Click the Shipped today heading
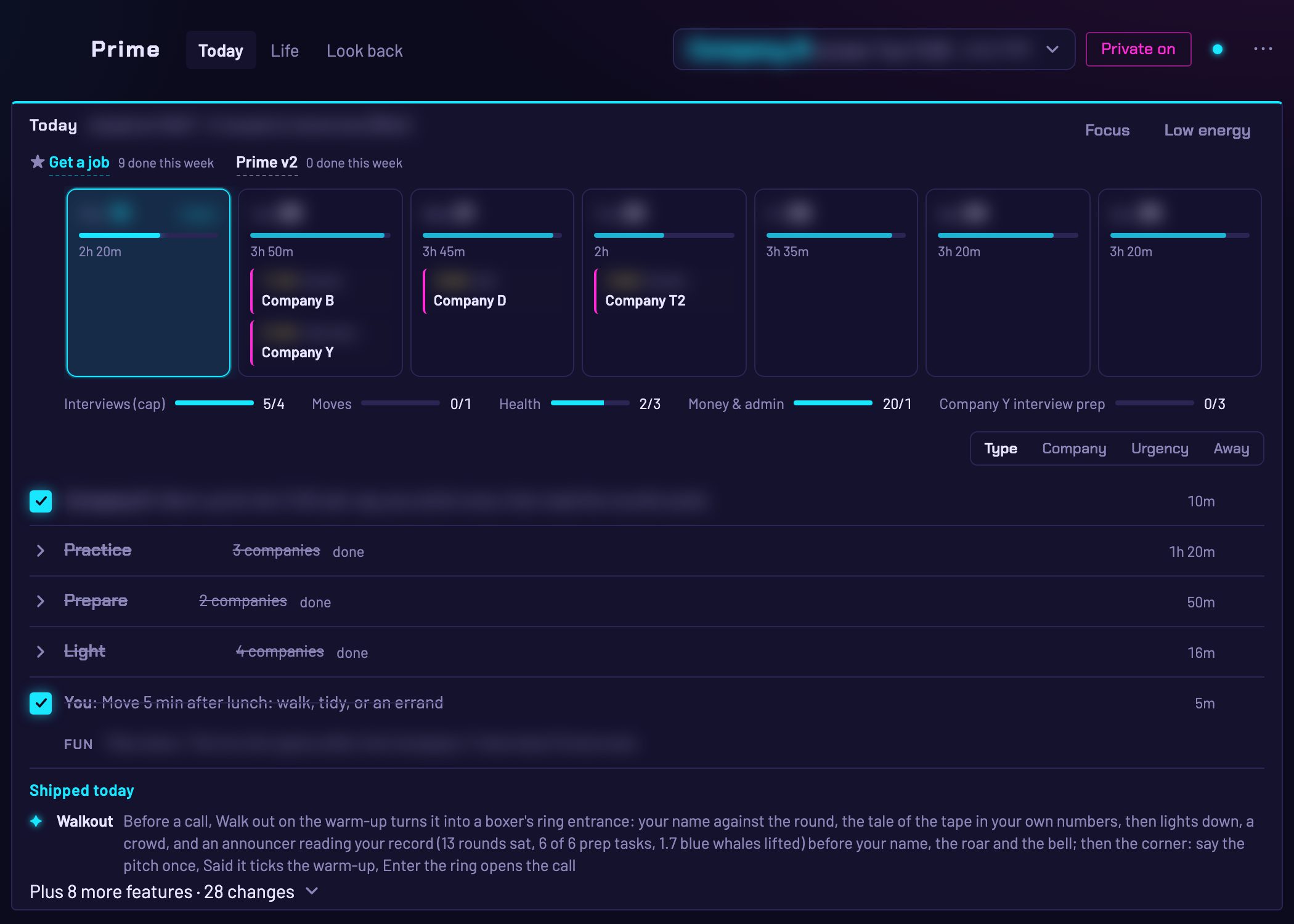This screenshot has width=1294, height=924. pos(82,790)
